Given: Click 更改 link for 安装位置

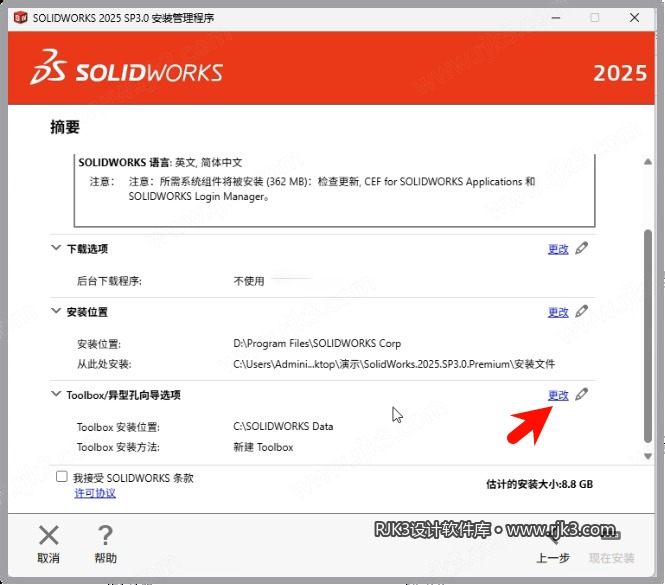Looking at the screenshot, I should (x=558, y=312).
